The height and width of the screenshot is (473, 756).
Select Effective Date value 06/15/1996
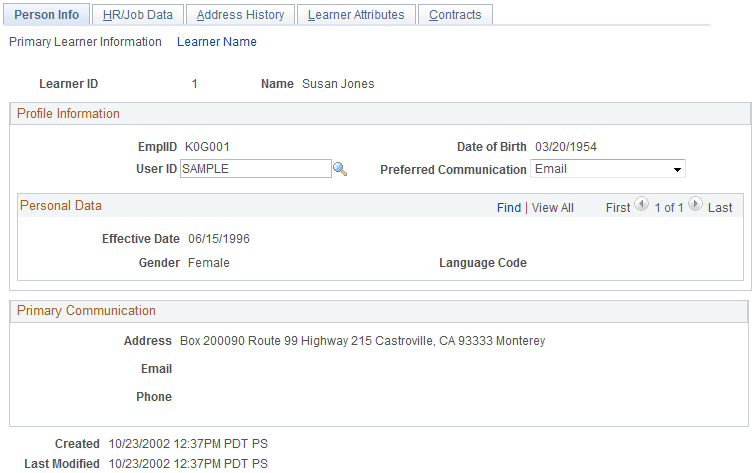[219, 239]
